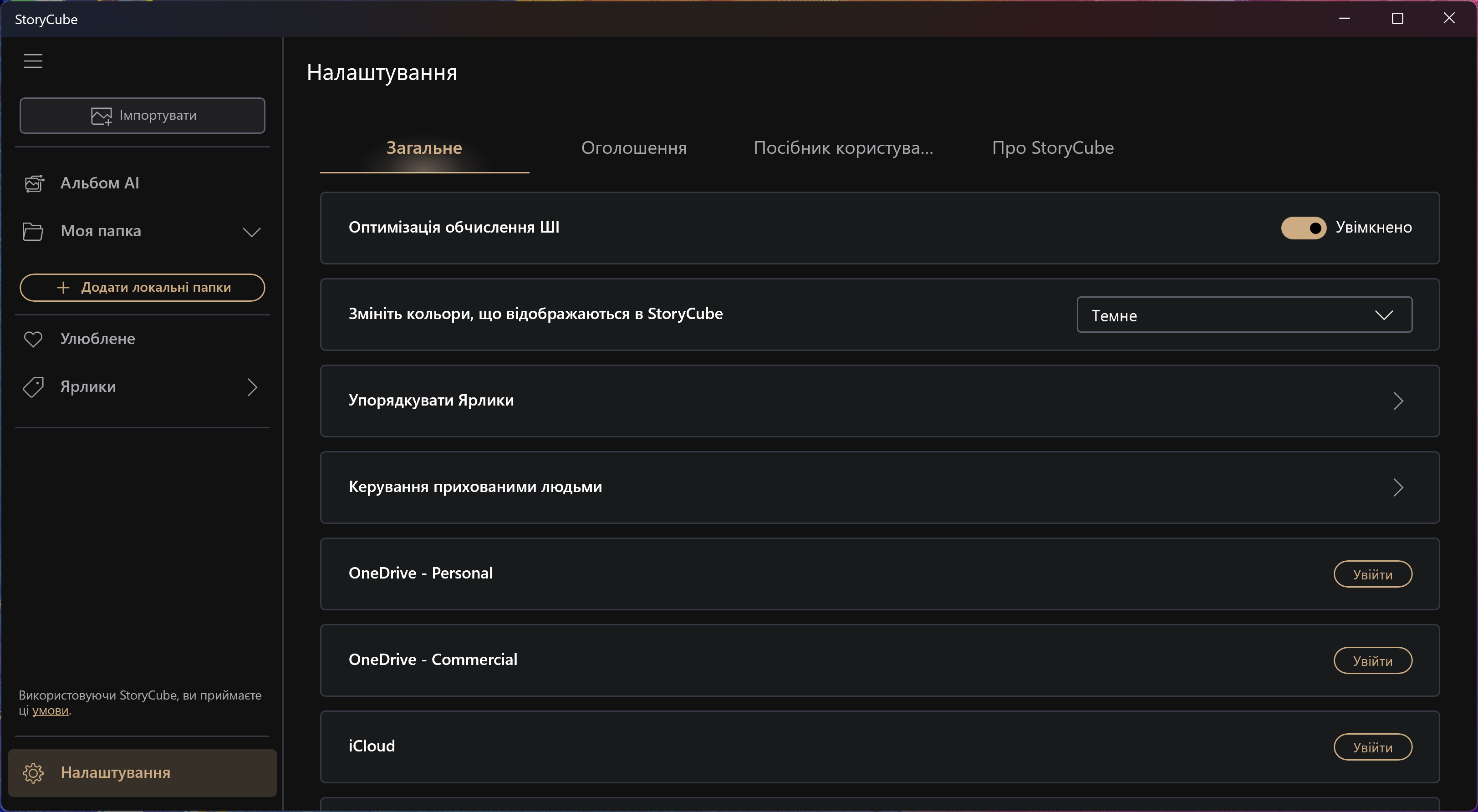Open Альбом AI via its icon
This screenshot has width=1478, height=812.
(x=34, y=183)
